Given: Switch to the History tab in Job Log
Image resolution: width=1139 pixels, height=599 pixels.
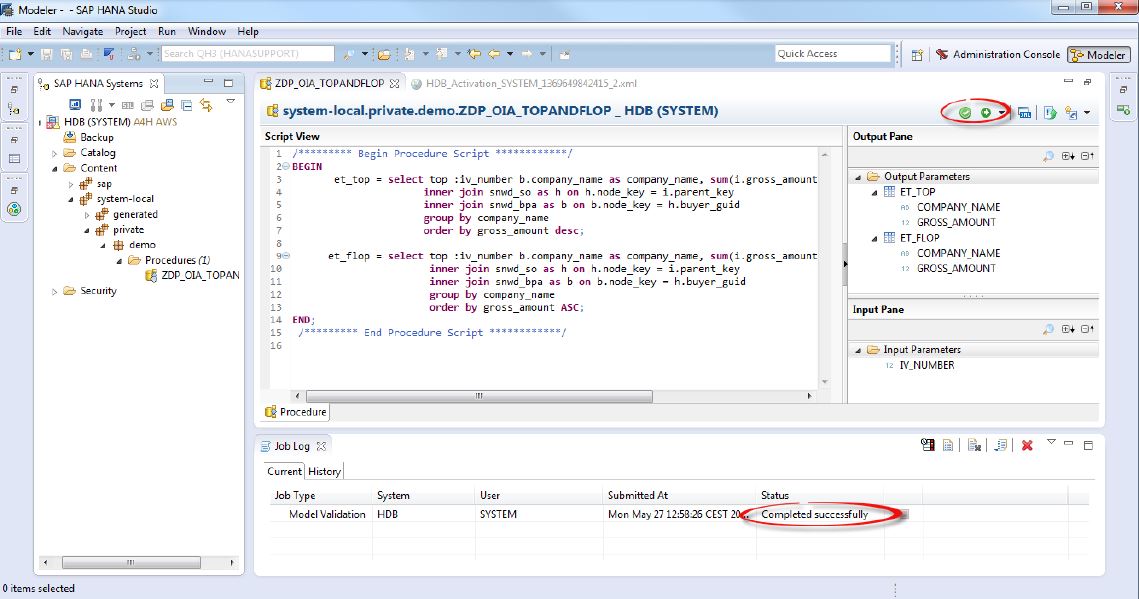Looking at the screenshot, I should click(x=324, y=470).
